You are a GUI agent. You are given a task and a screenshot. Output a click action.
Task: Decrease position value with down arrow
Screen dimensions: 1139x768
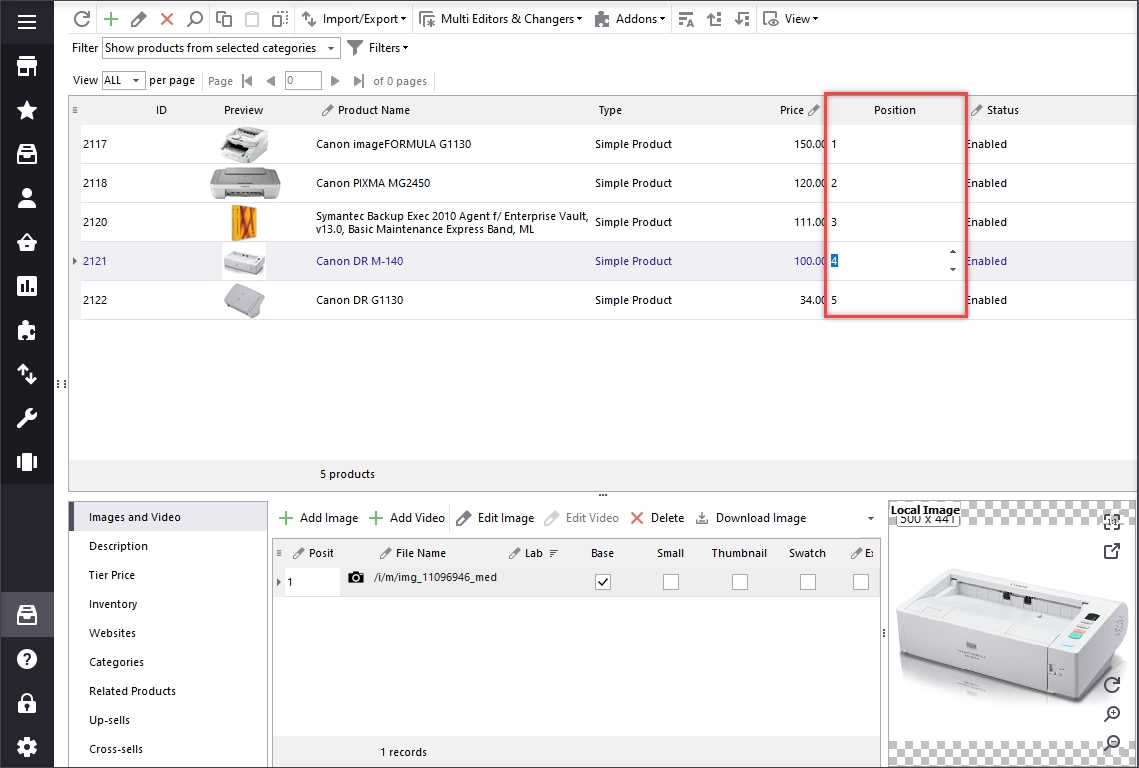pos(953,270)
